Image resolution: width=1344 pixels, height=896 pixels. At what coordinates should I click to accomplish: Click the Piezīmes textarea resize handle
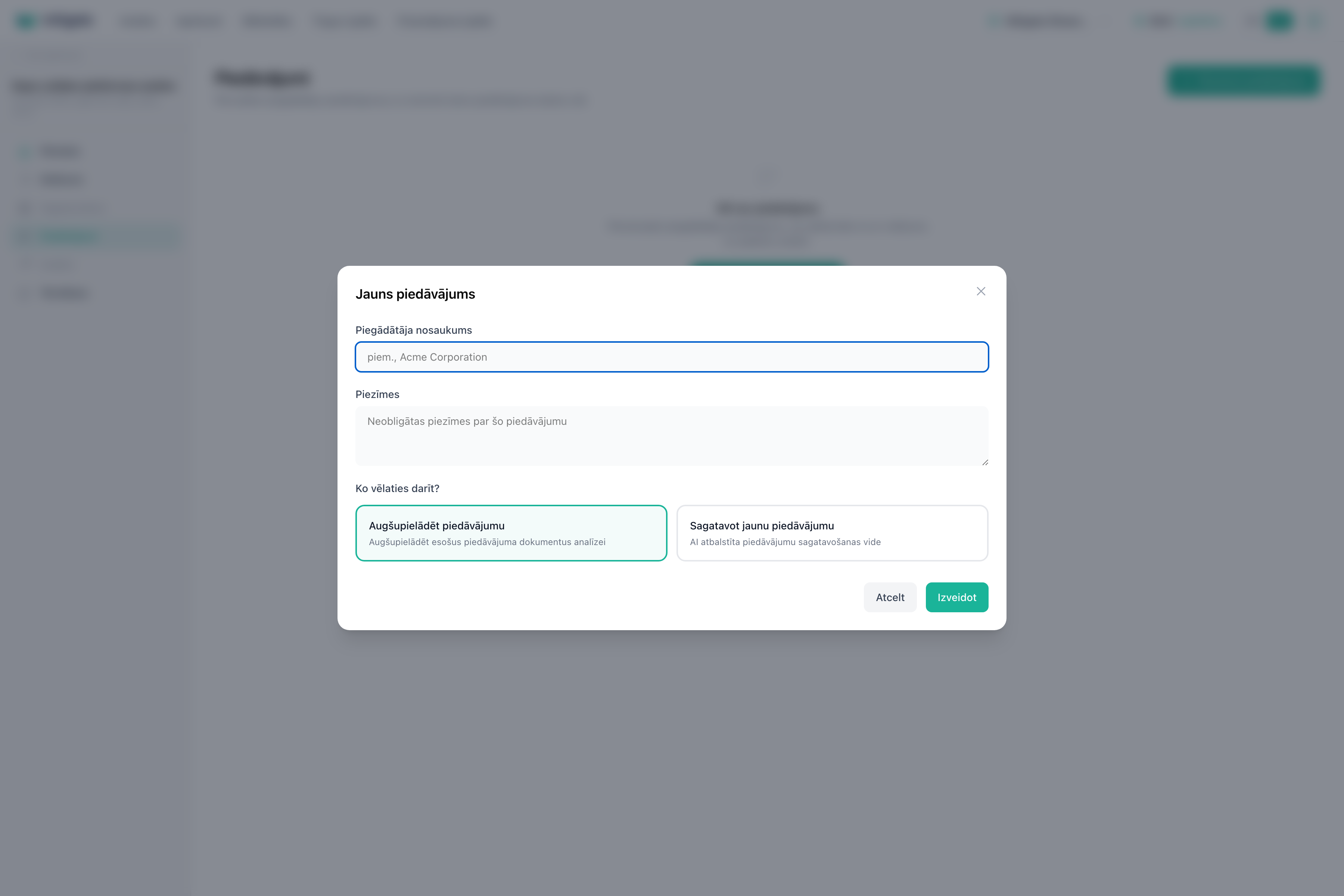984,462
